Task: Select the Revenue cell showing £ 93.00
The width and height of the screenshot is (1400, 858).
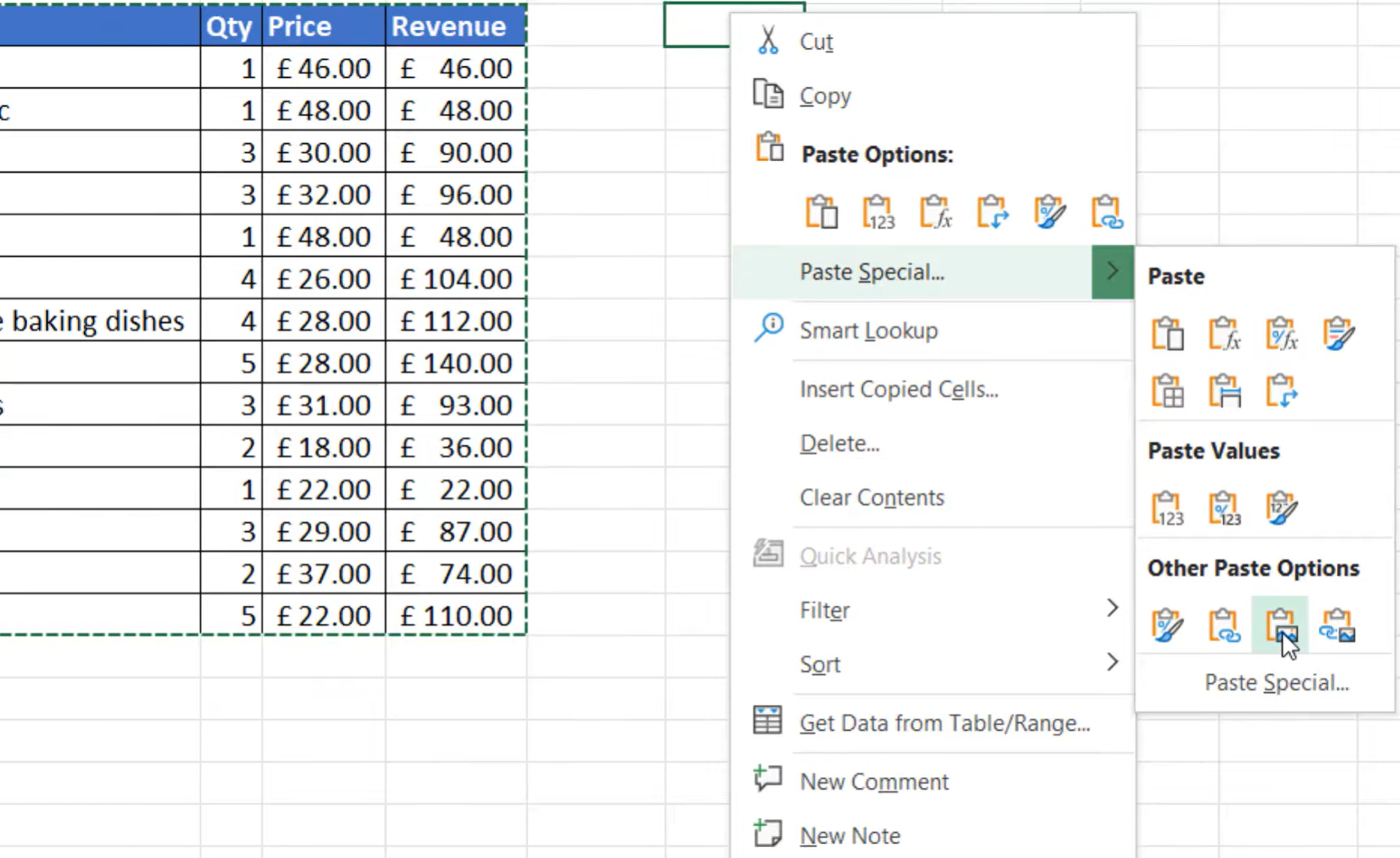Action: pyautogui.click(x=456, y=405)
